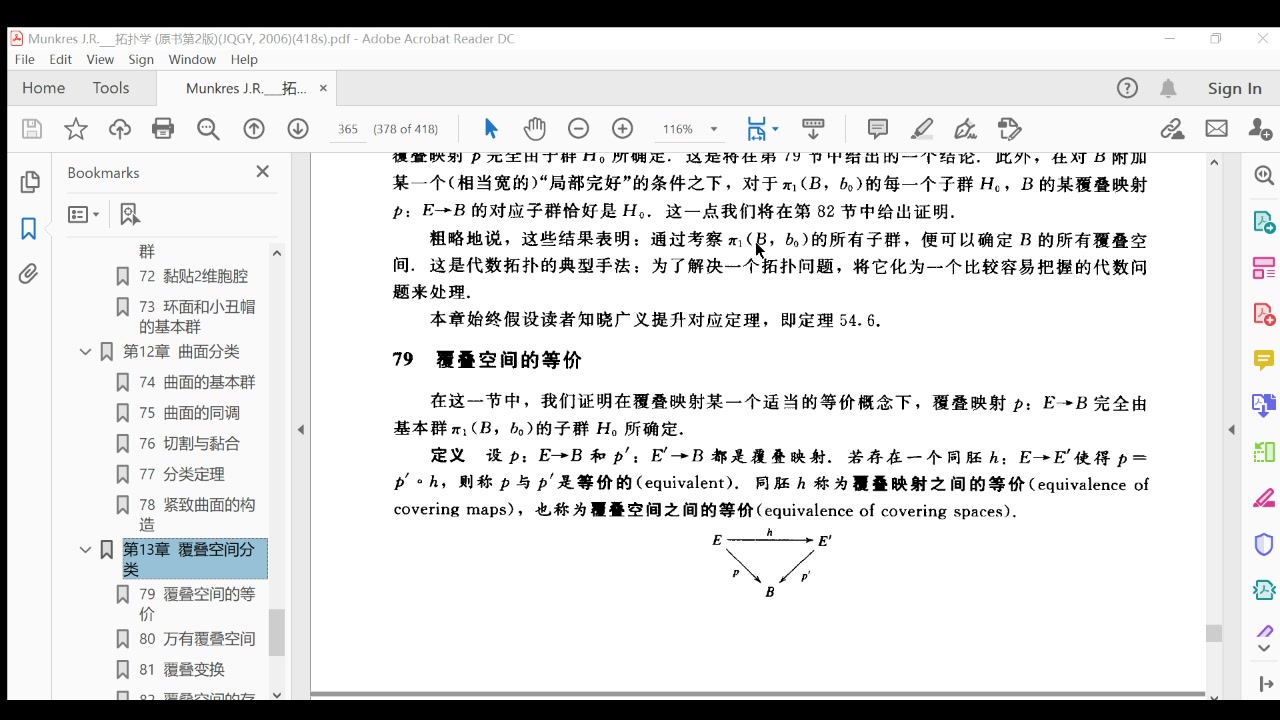Zoom in with plus button
1280x720 pixels.
click(x=622, y=129)
